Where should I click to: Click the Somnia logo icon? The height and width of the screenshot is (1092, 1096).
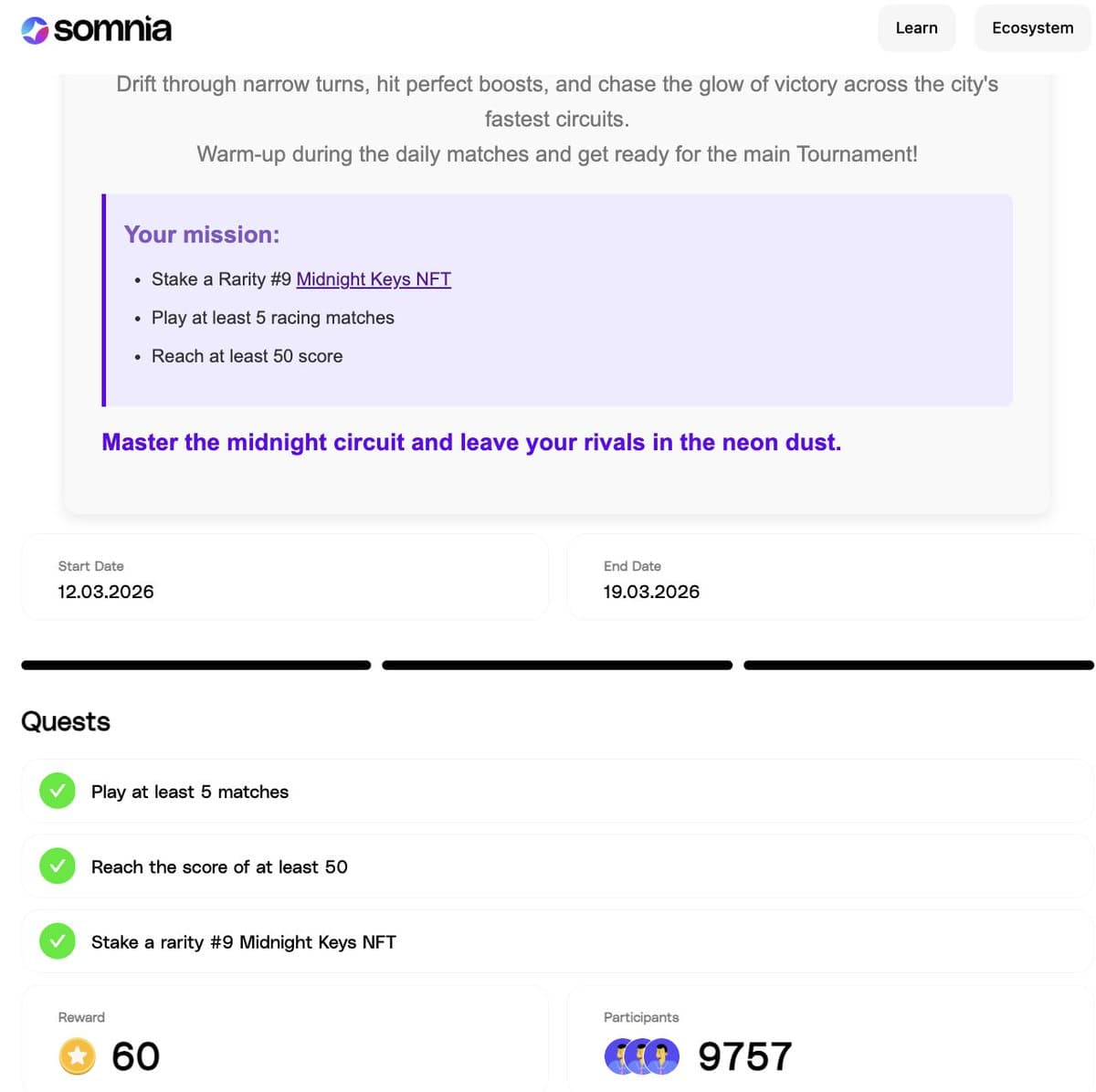click(35, 30)
